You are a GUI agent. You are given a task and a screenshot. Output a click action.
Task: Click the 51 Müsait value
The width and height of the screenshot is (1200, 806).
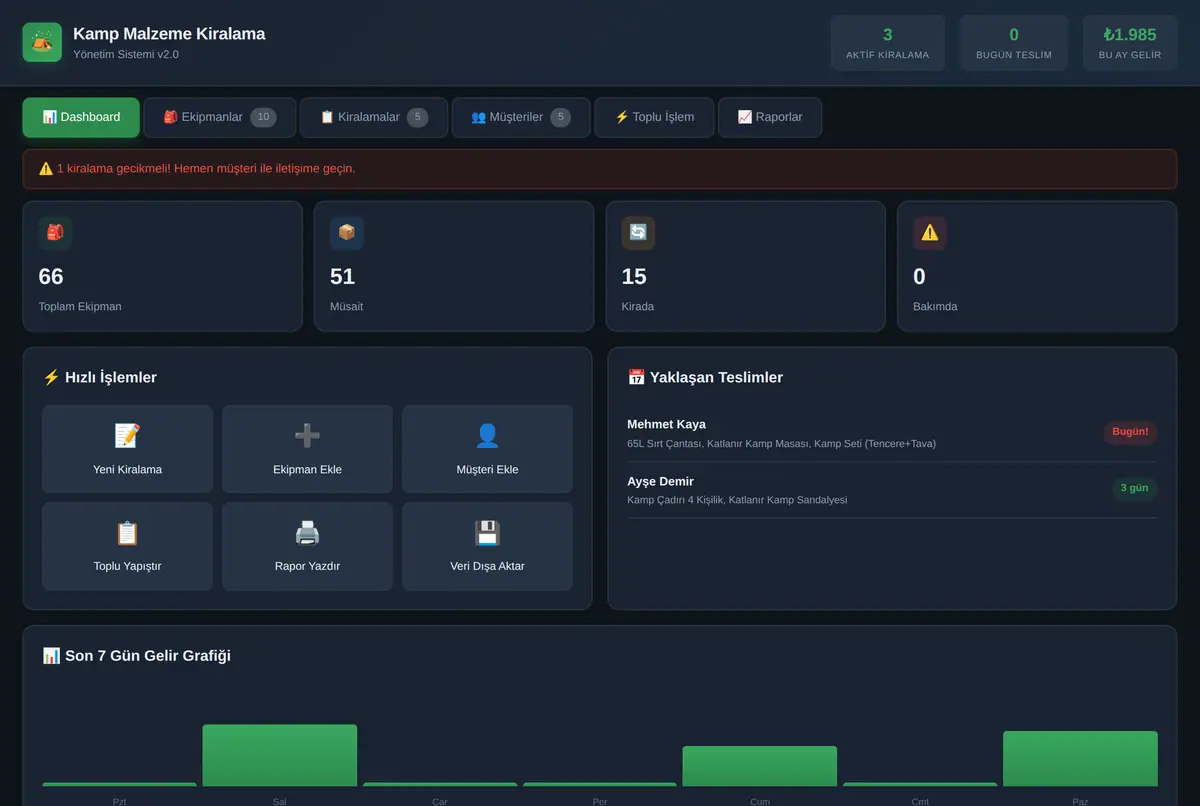coord(343,276)
